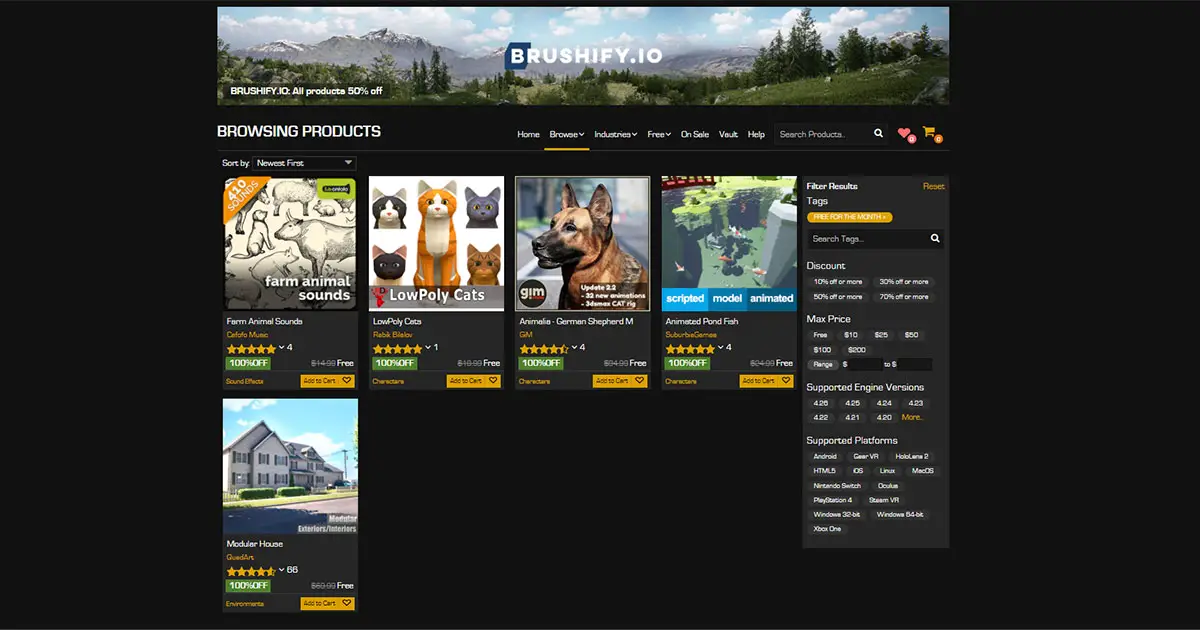
Task: Reset the filter results
Action: pyautogui.click(x=933, y=187)
